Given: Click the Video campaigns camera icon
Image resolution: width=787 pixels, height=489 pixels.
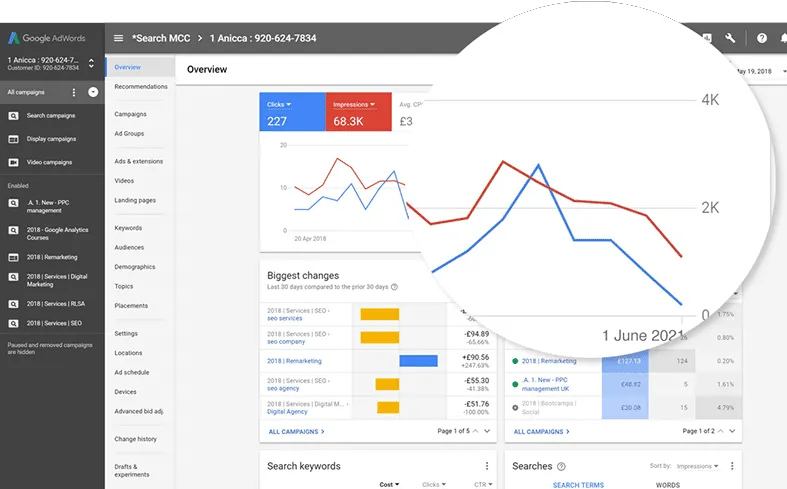Looking at the screenshot, I should pos(14,162).
